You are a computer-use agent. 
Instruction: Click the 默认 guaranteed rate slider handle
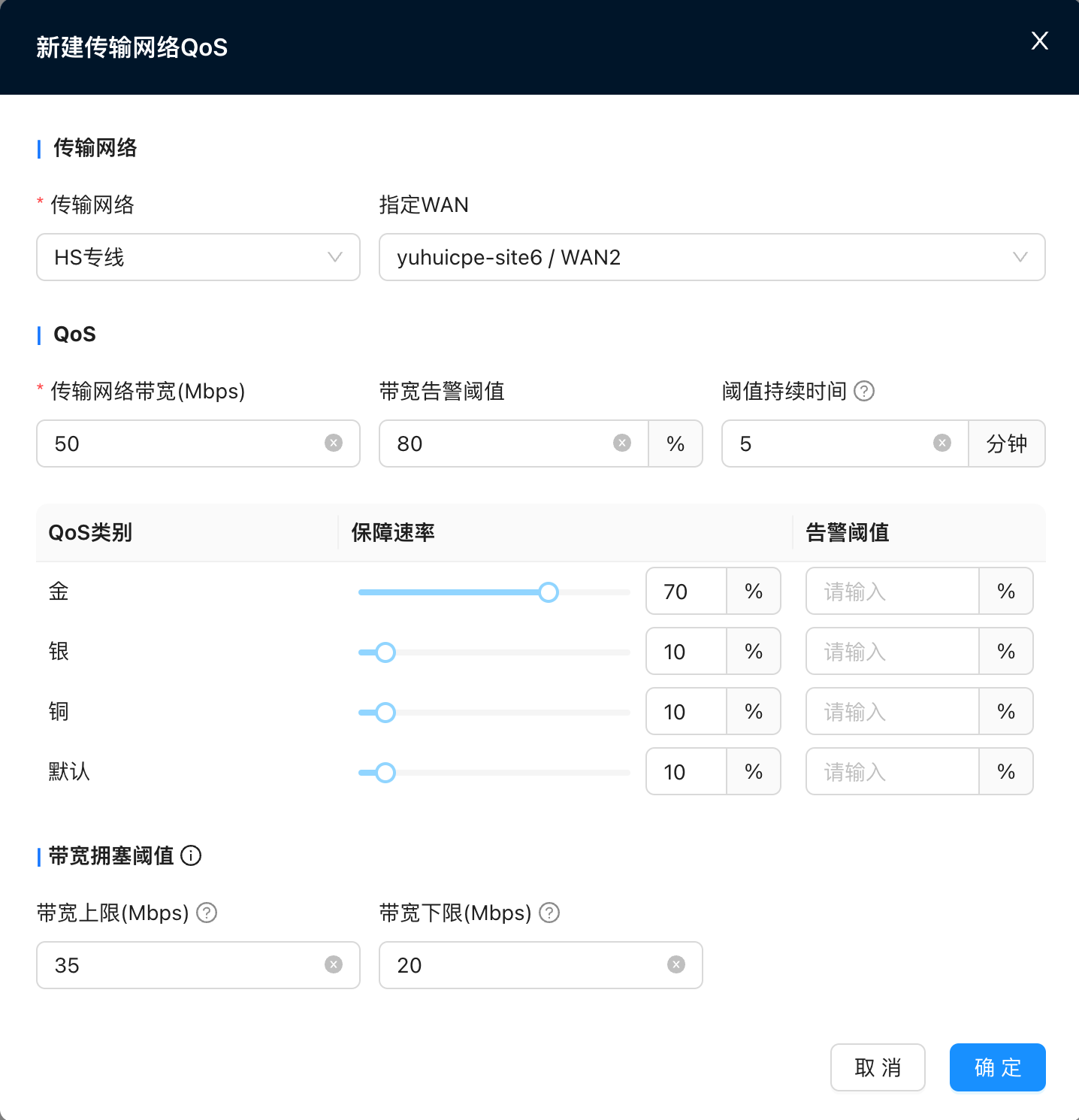click(385, 773)
